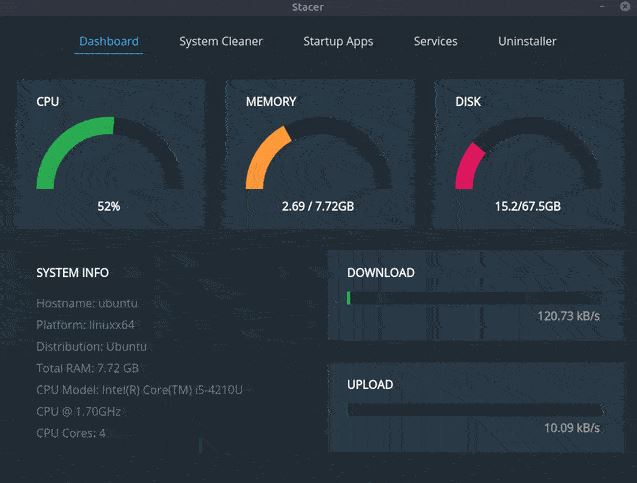Open the Uninstaller tab
This screenshot has width=637, height=483.
[x=527, y=42]
